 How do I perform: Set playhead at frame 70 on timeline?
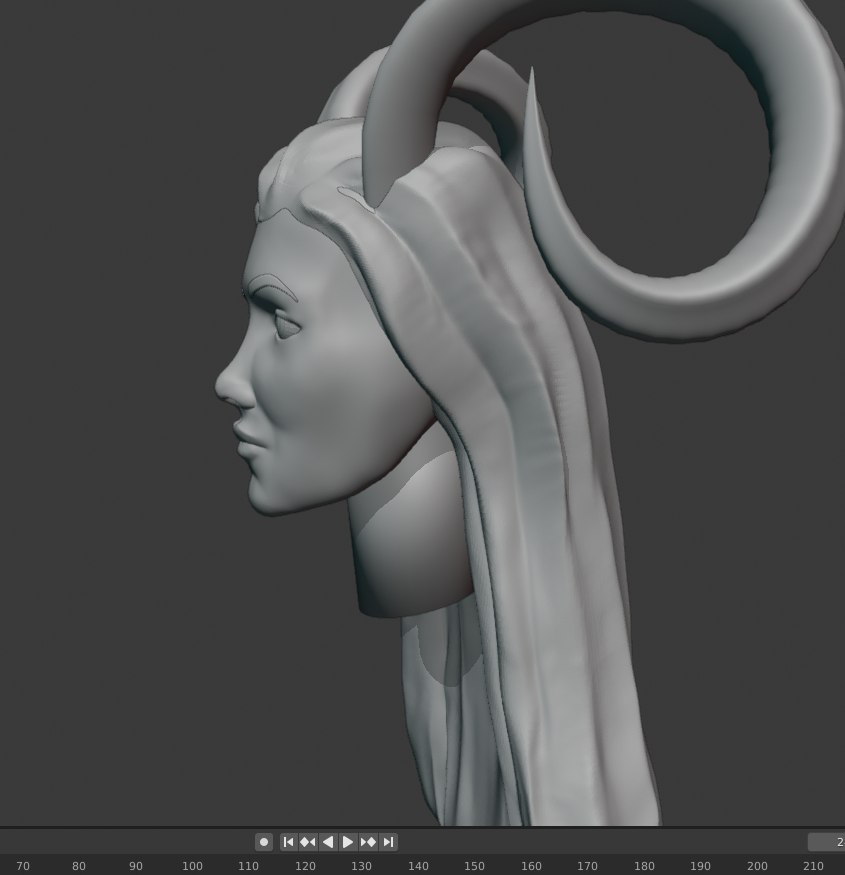click(23, 866)
